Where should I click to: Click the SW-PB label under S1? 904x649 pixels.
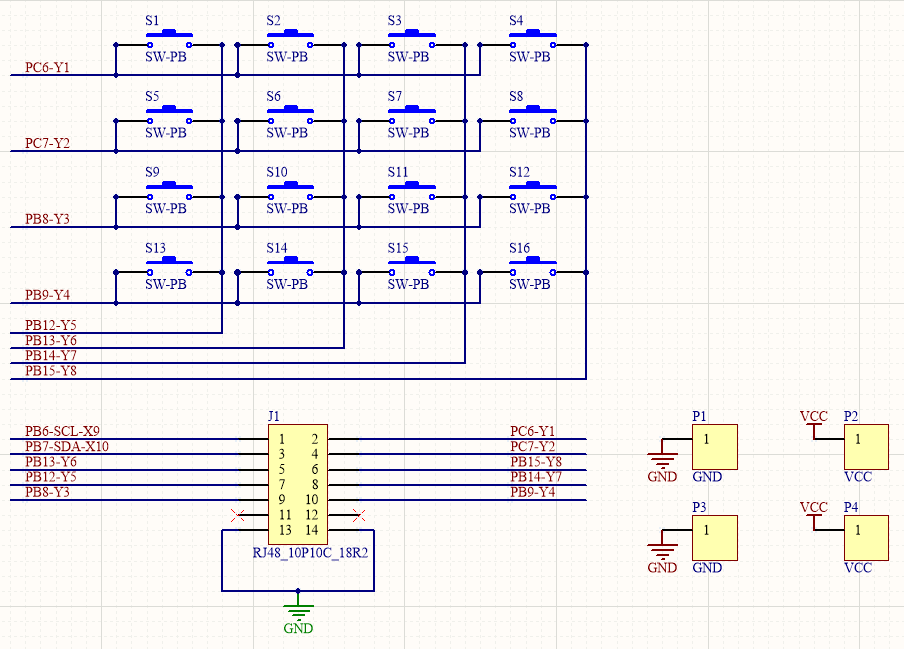166,57
